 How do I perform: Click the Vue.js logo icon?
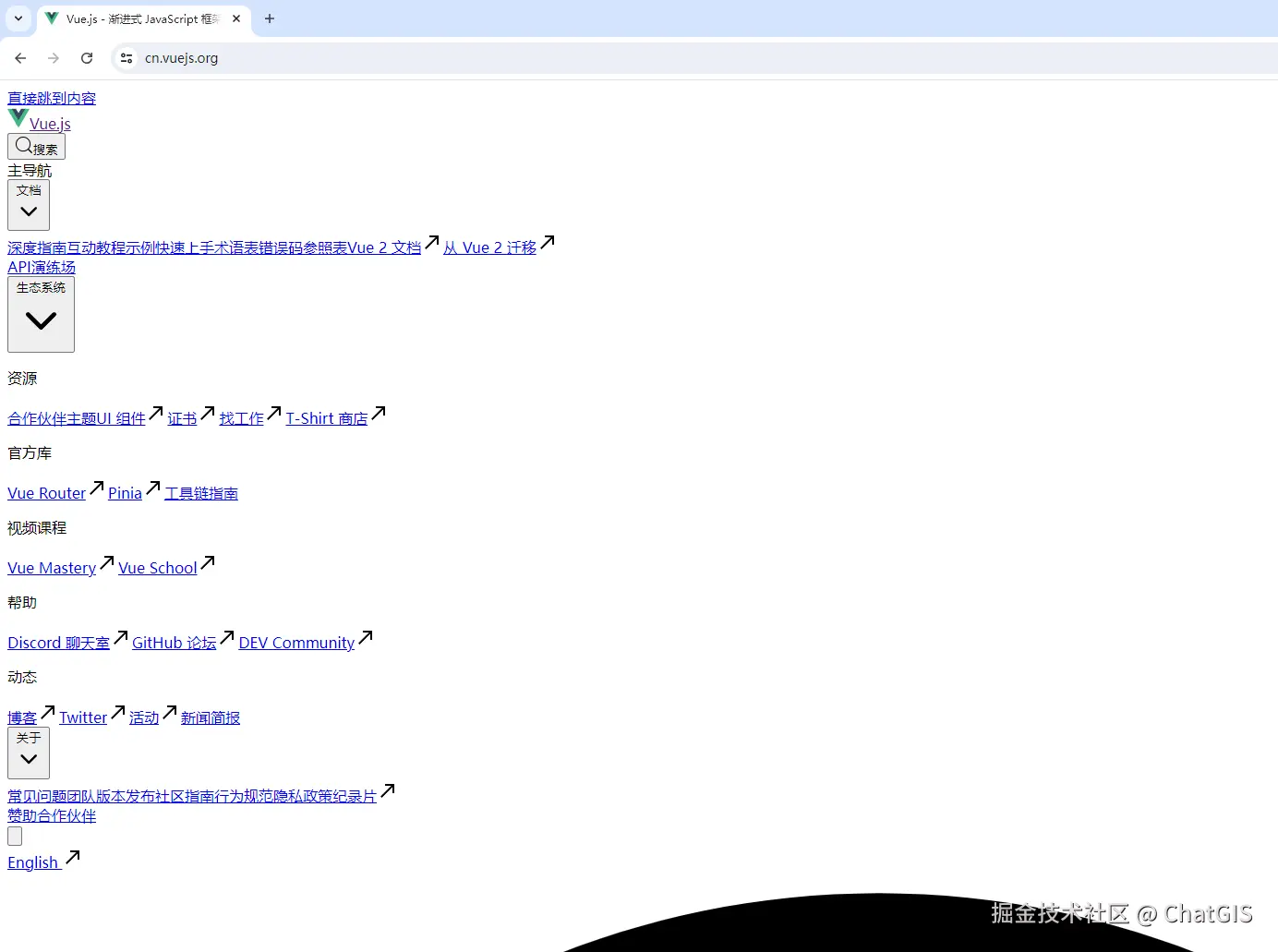[x=18, y=118]
